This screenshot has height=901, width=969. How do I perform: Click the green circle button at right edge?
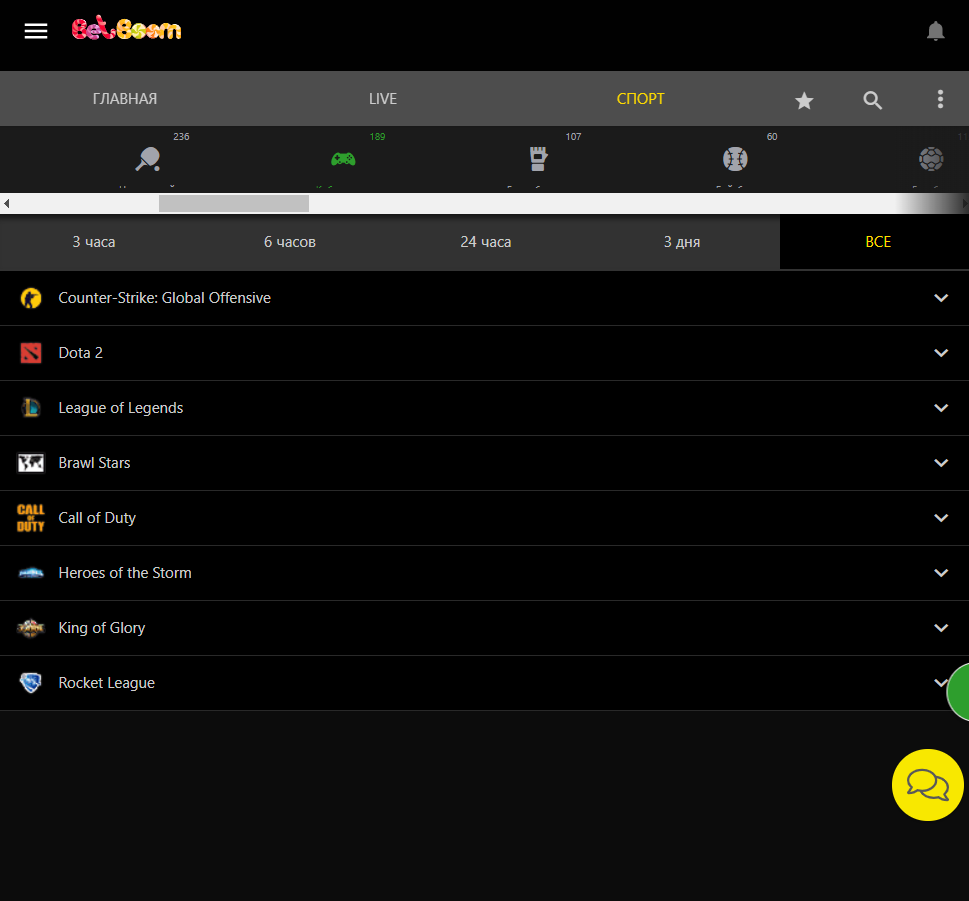[958, 692]
